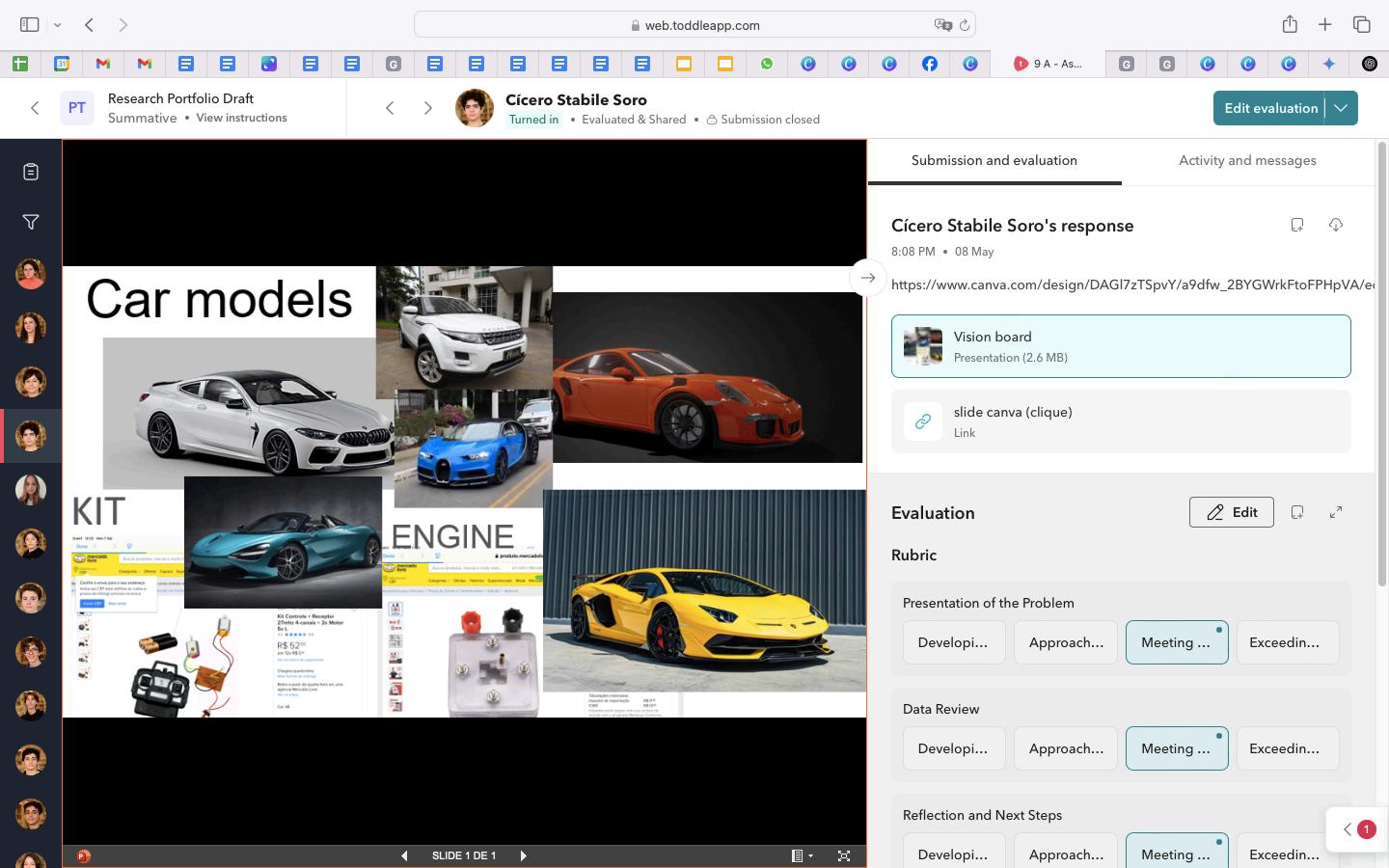This screenshot has height=868, width=1389.
Task: Add comment on Cícero's response
Action: (x=1297, y=225)
